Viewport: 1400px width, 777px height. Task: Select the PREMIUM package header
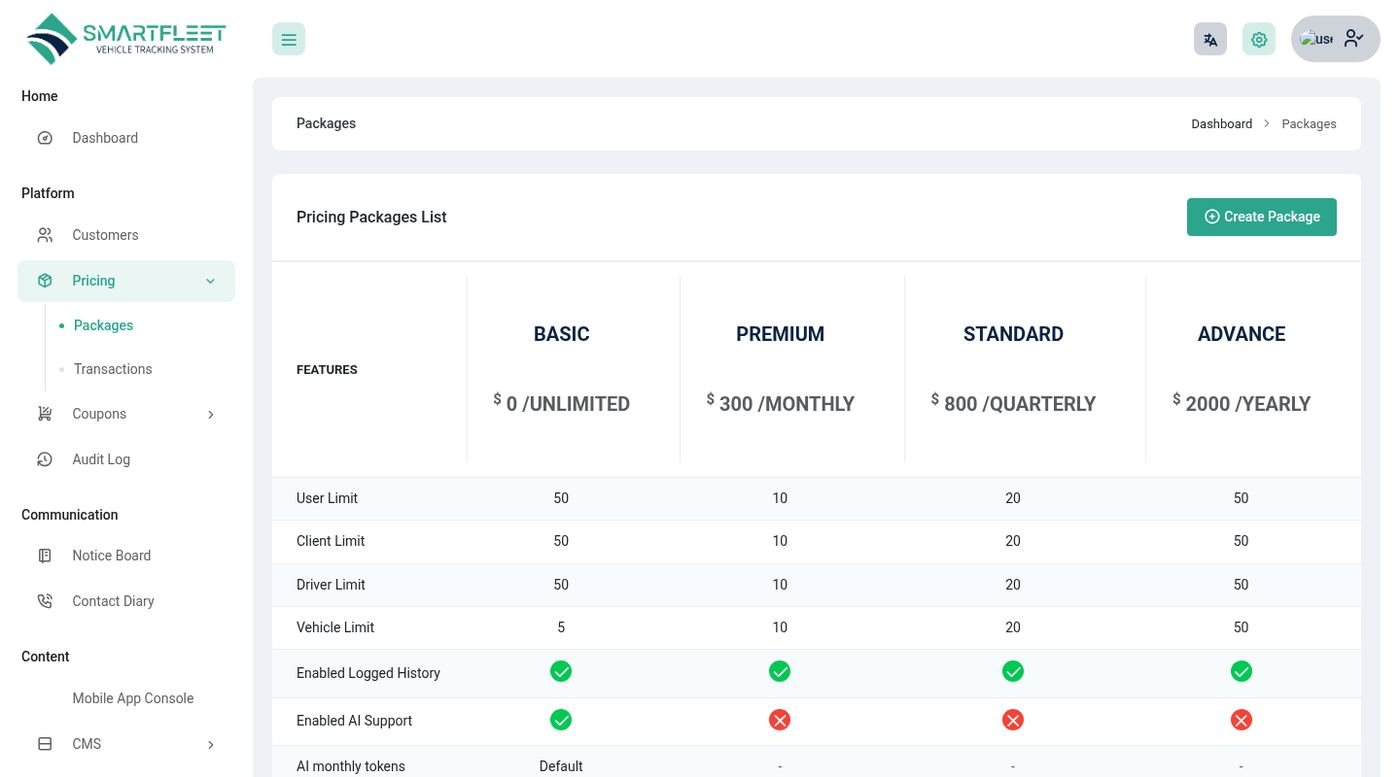click(x=780, y=334)
